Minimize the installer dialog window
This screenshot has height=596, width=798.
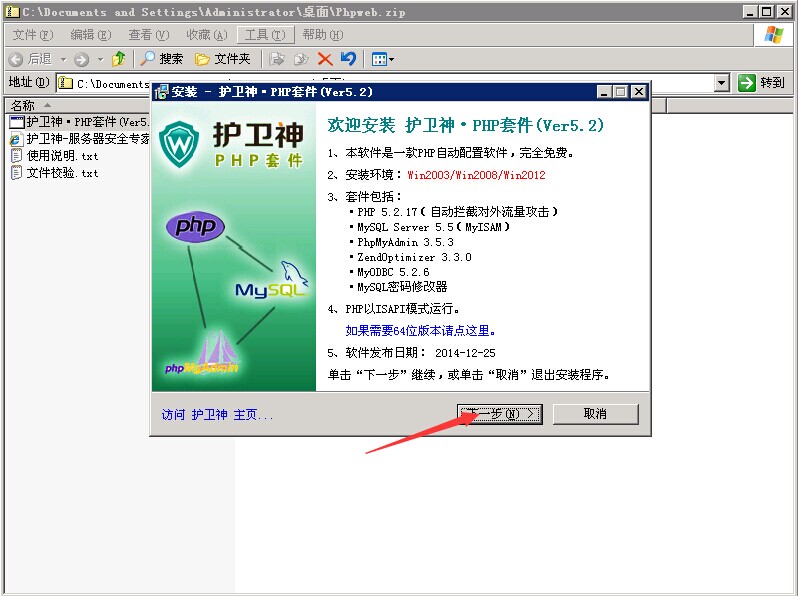604,92
